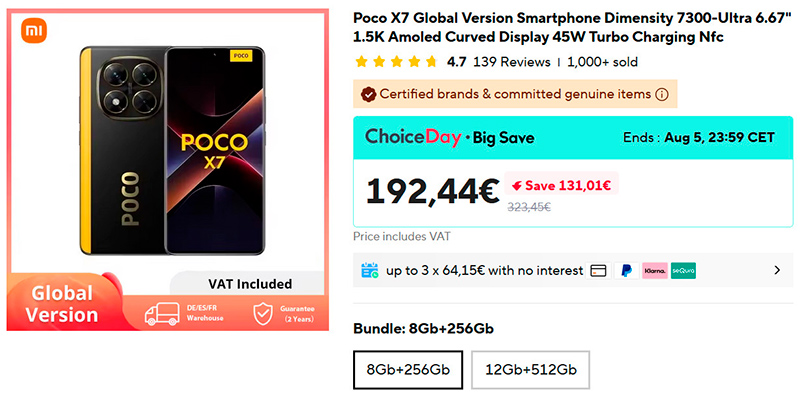Click the five-star rating display
The image size is (800, 398).
[x=396, y=62]
